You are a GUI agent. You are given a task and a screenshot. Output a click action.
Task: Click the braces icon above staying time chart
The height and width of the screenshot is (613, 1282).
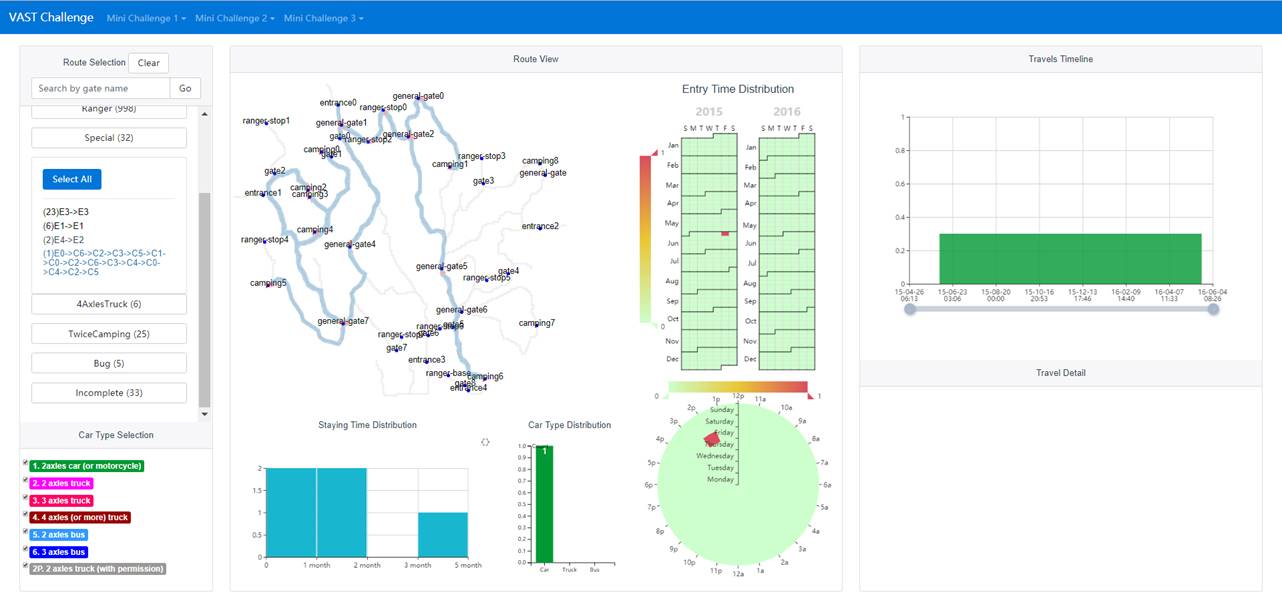click(x=485, y=441)
